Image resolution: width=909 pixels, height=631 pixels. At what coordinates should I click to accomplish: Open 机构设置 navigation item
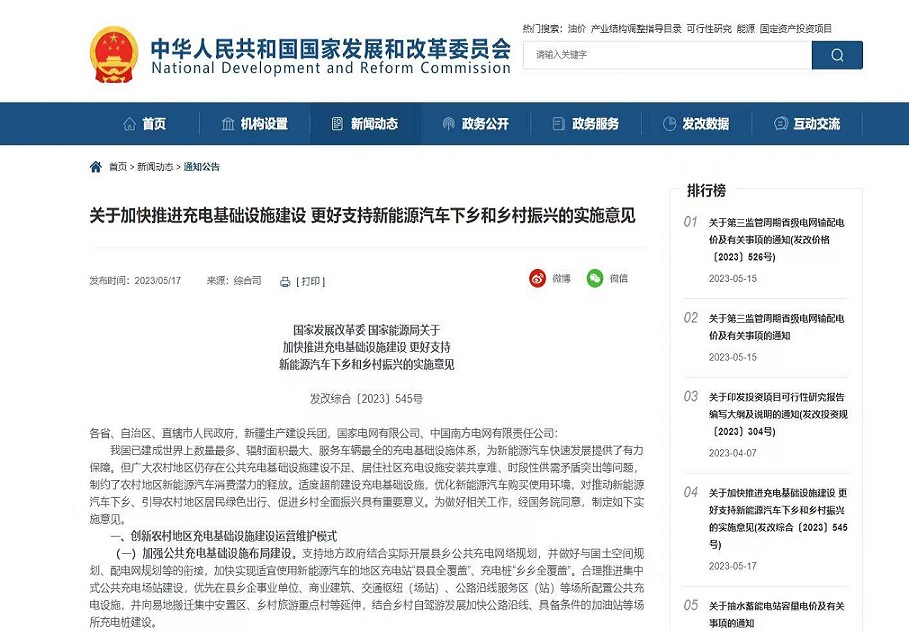coord(254,124)
